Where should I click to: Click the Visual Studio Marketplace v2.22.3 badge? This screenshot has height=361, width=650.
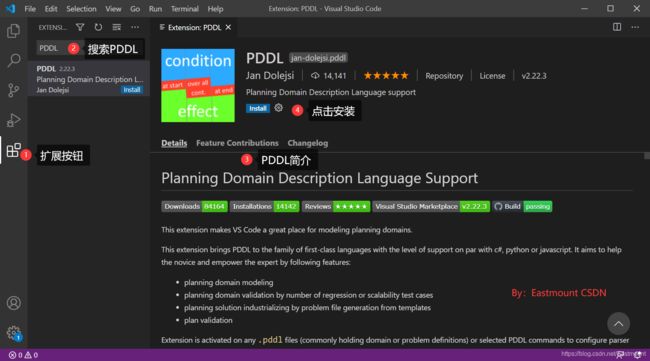coord(431,206)
